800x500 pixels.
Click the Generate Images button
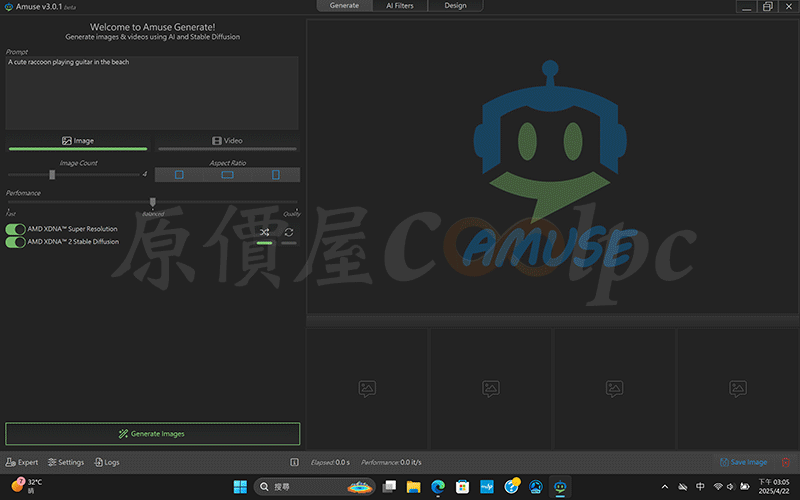coord(153,434)
